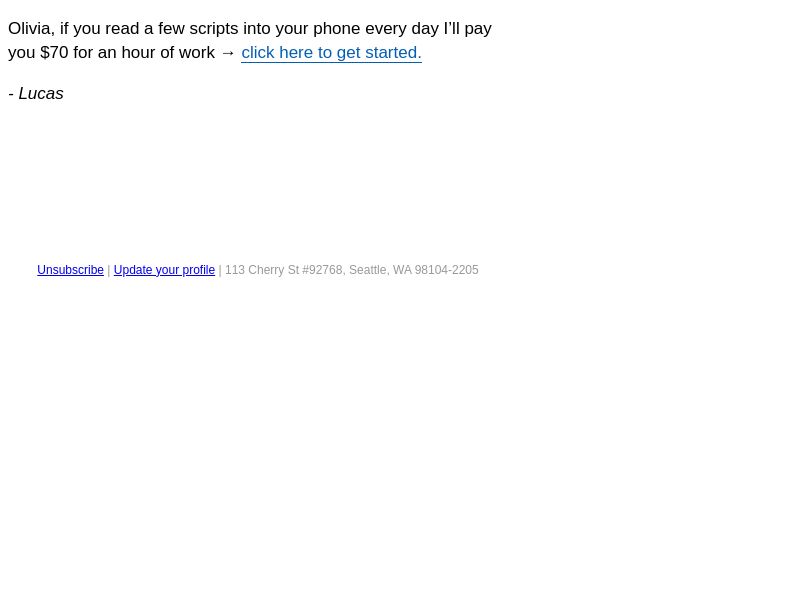Click the suite number #92768
This screenshot has height=600, width=800.
coord(323,270)
